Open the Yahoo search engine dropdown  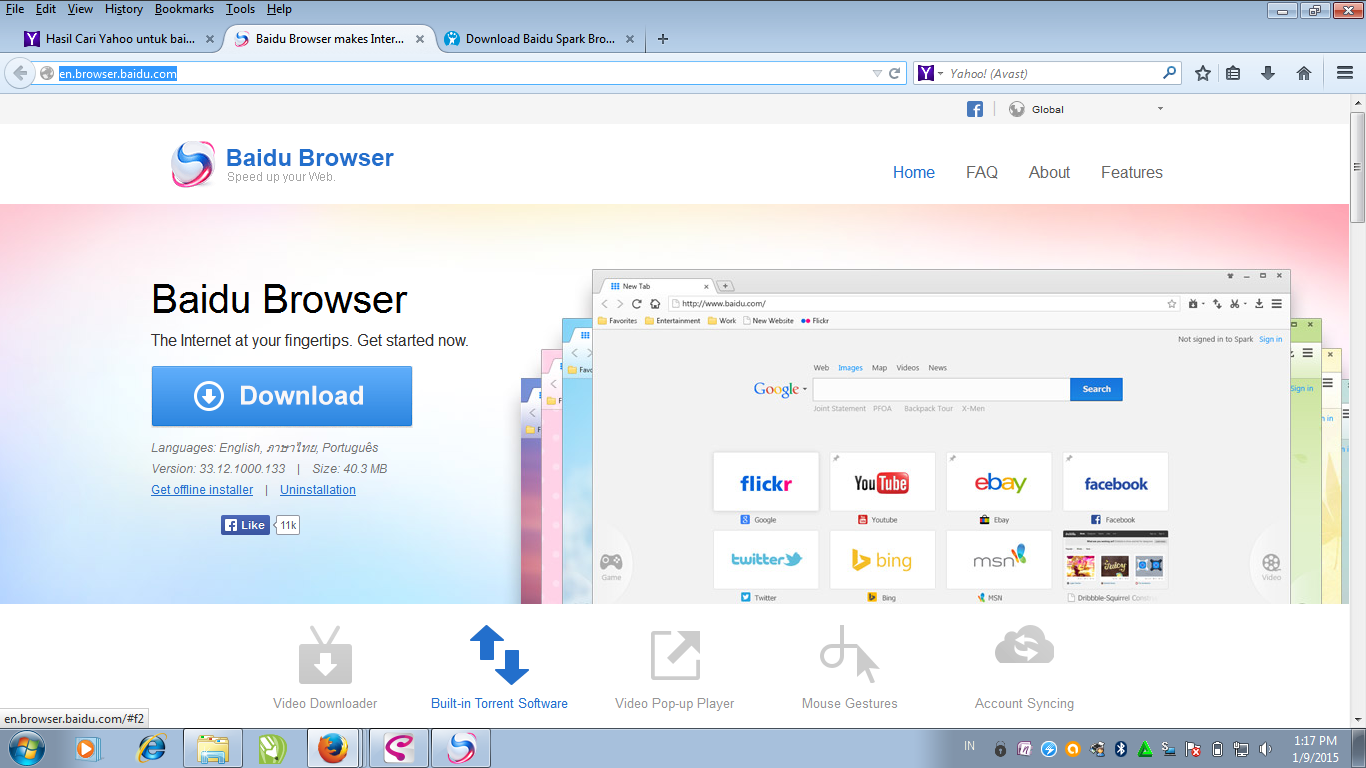coord(931,73)
